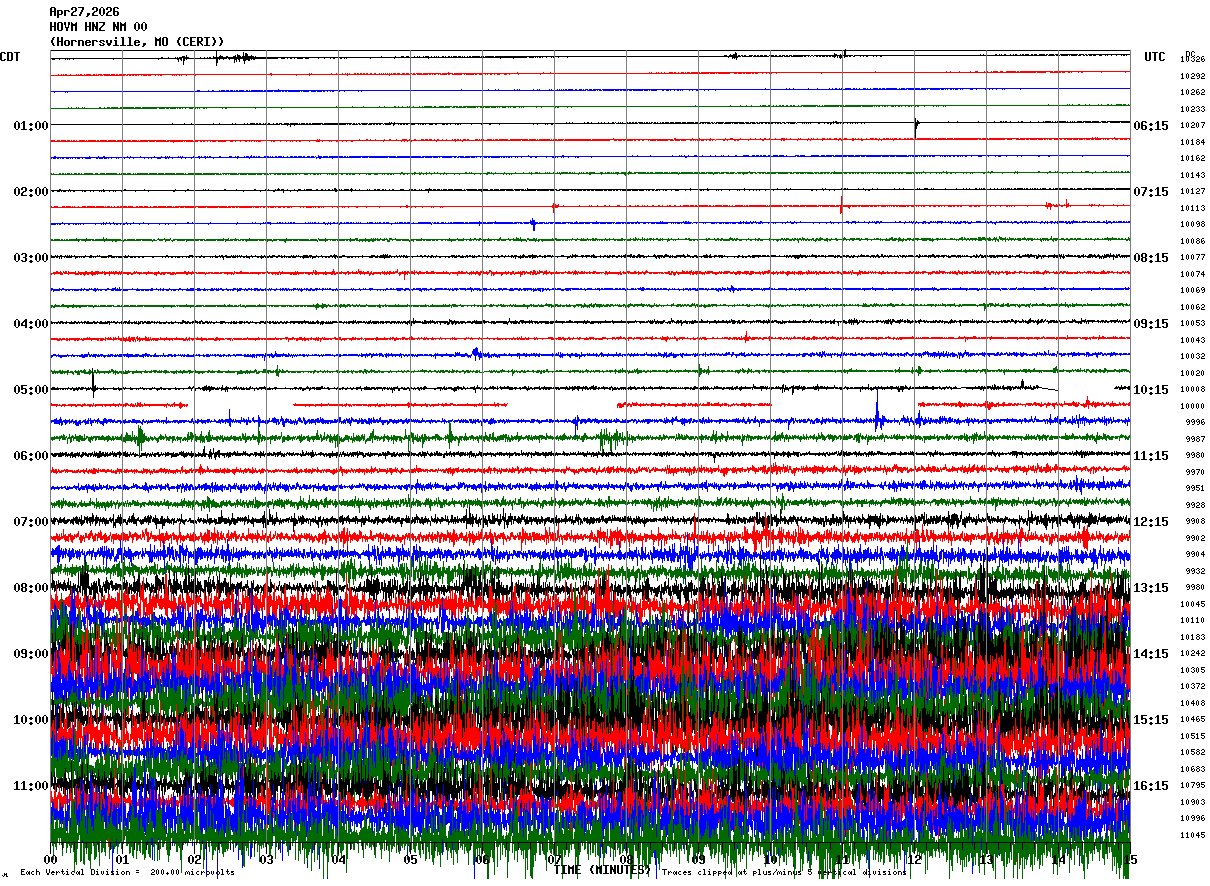Click the 14:15 UTC time label

point(1151,654)
